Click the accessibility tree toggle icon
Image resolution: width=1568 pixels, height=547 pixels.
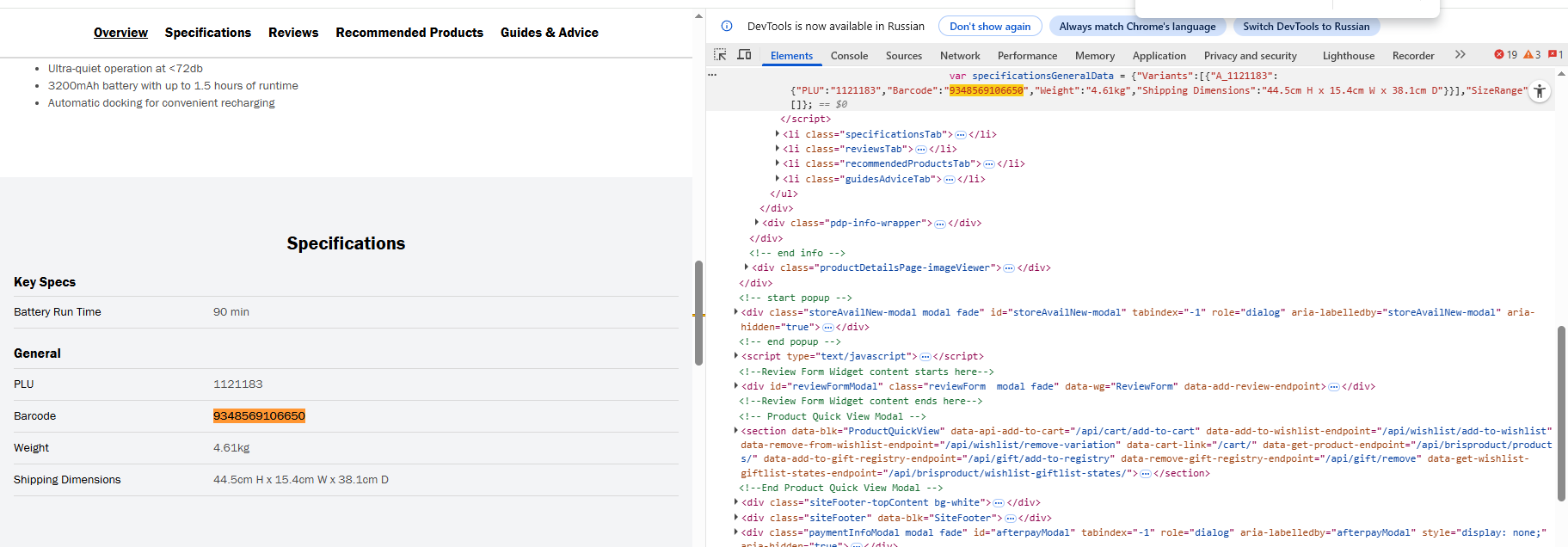pyautogui.click(x=1540, y=91)
